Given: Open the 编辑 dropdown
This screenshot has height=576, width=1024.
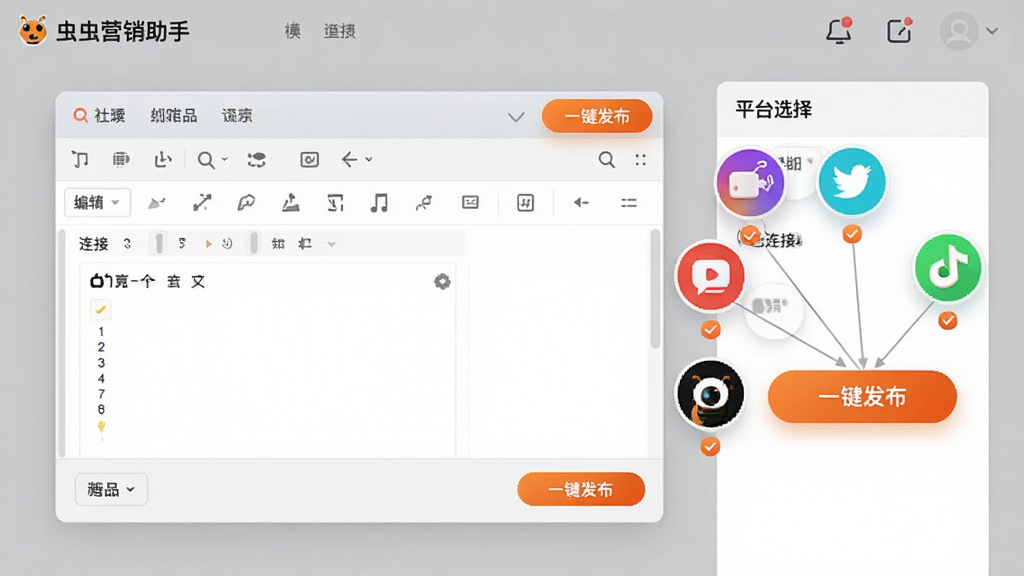Looking at the screenshot, I should tap(97, 202).
